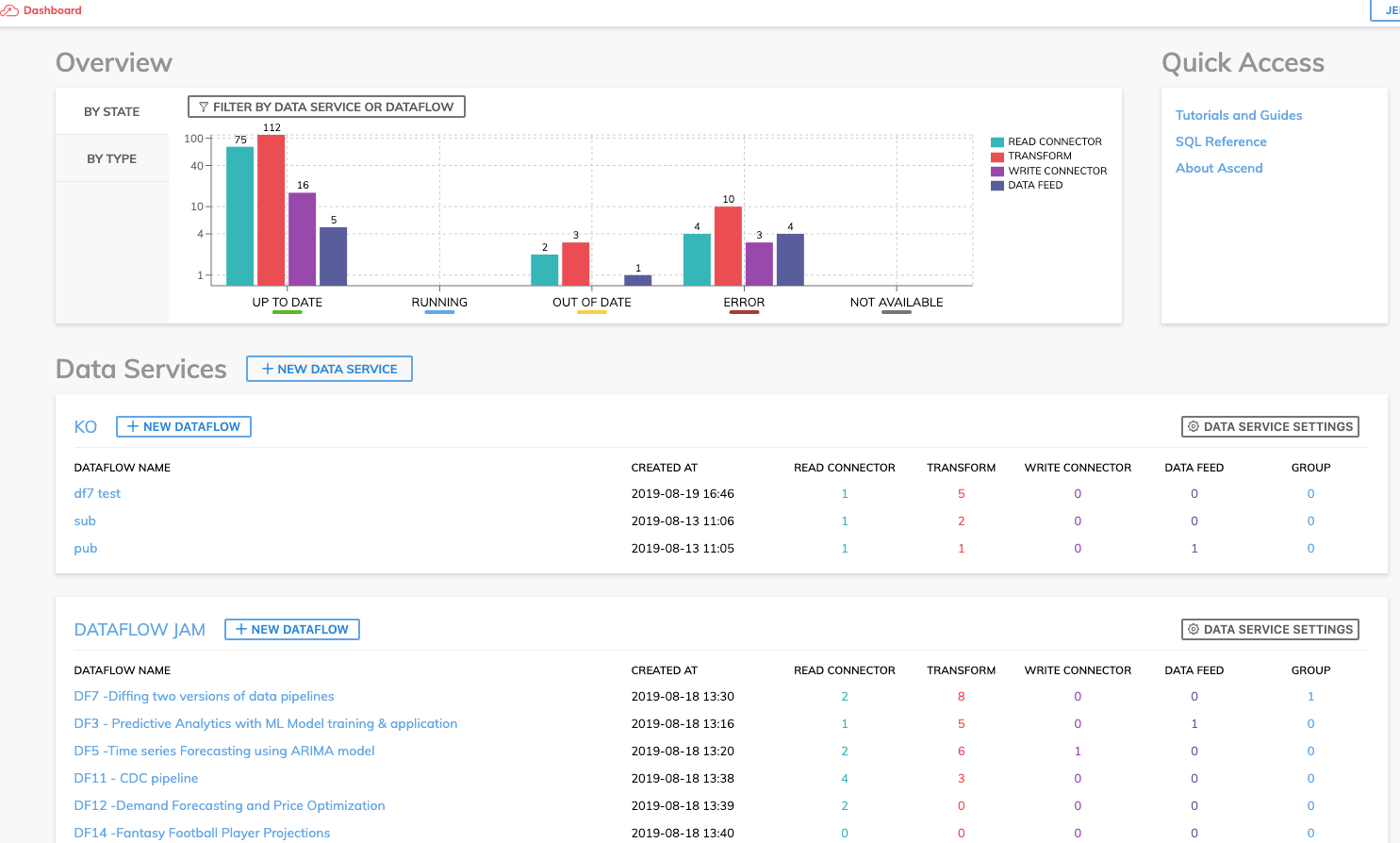Open Data Service Settings for DATAFLOW JAM
1400x843 pixels.
click(1270, 630)
